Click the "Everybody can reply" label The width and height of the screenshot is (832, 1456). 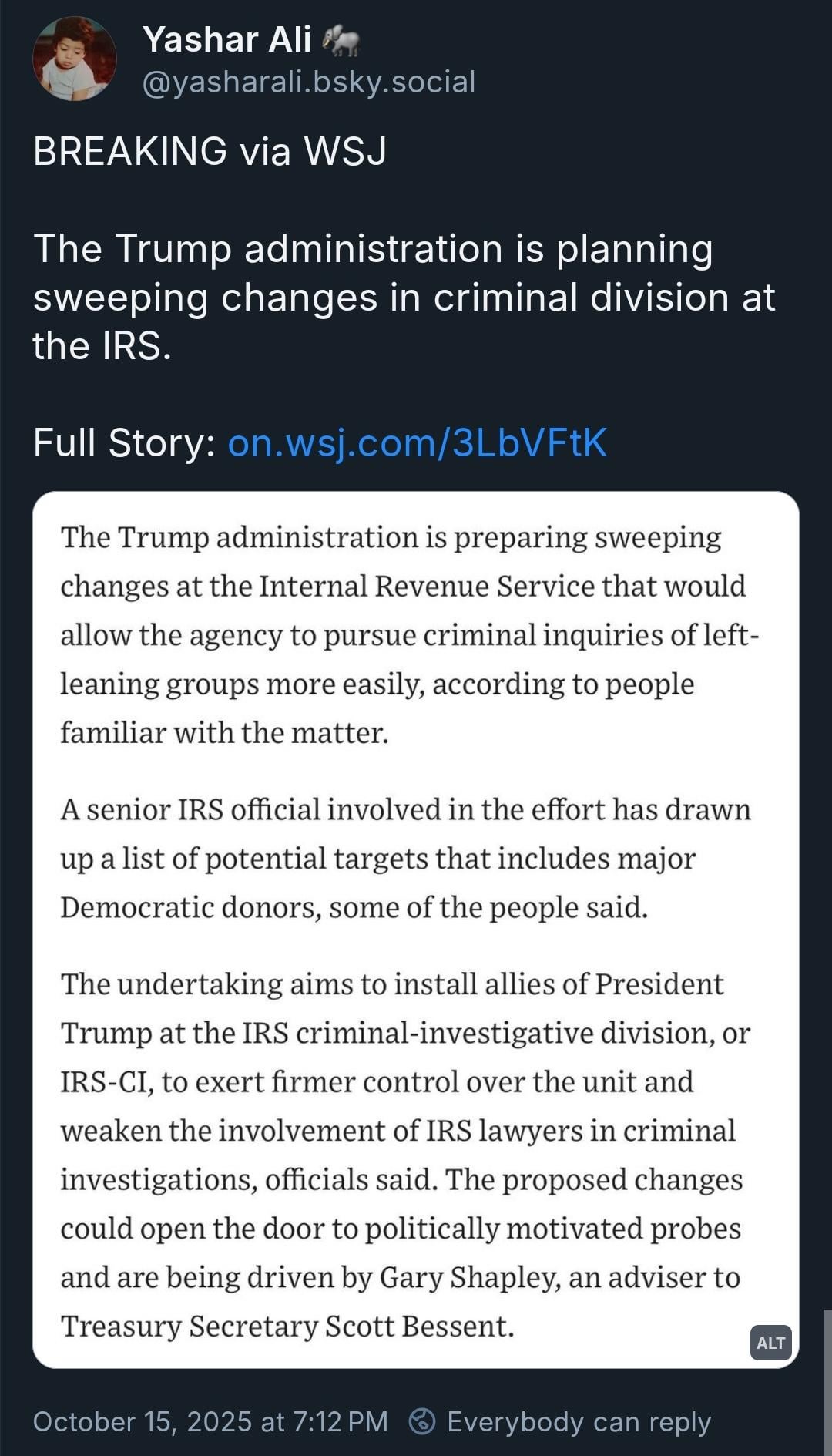tap(579, 1421)
